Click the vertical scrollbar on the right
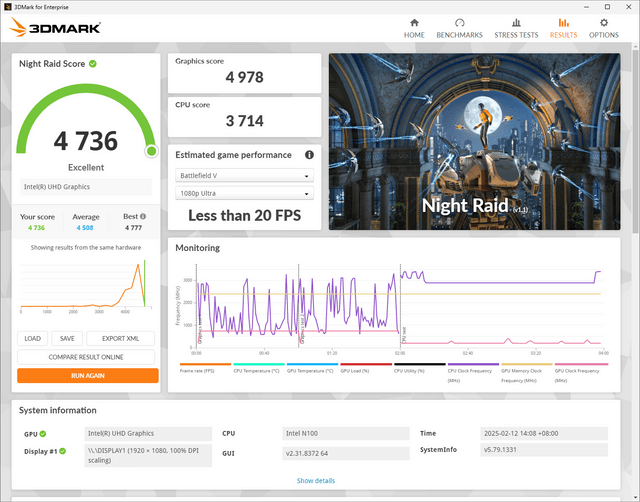The height and width of the screenshot is (502, 640). [x=636, y=143]
